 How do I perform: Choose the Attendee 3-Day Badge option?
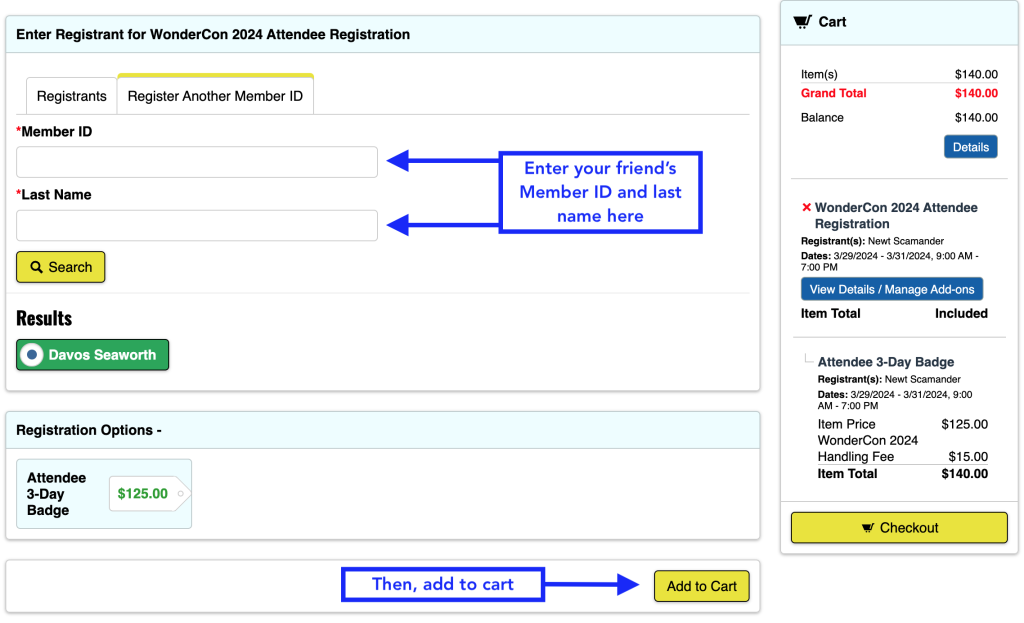(x=104, y=494)
